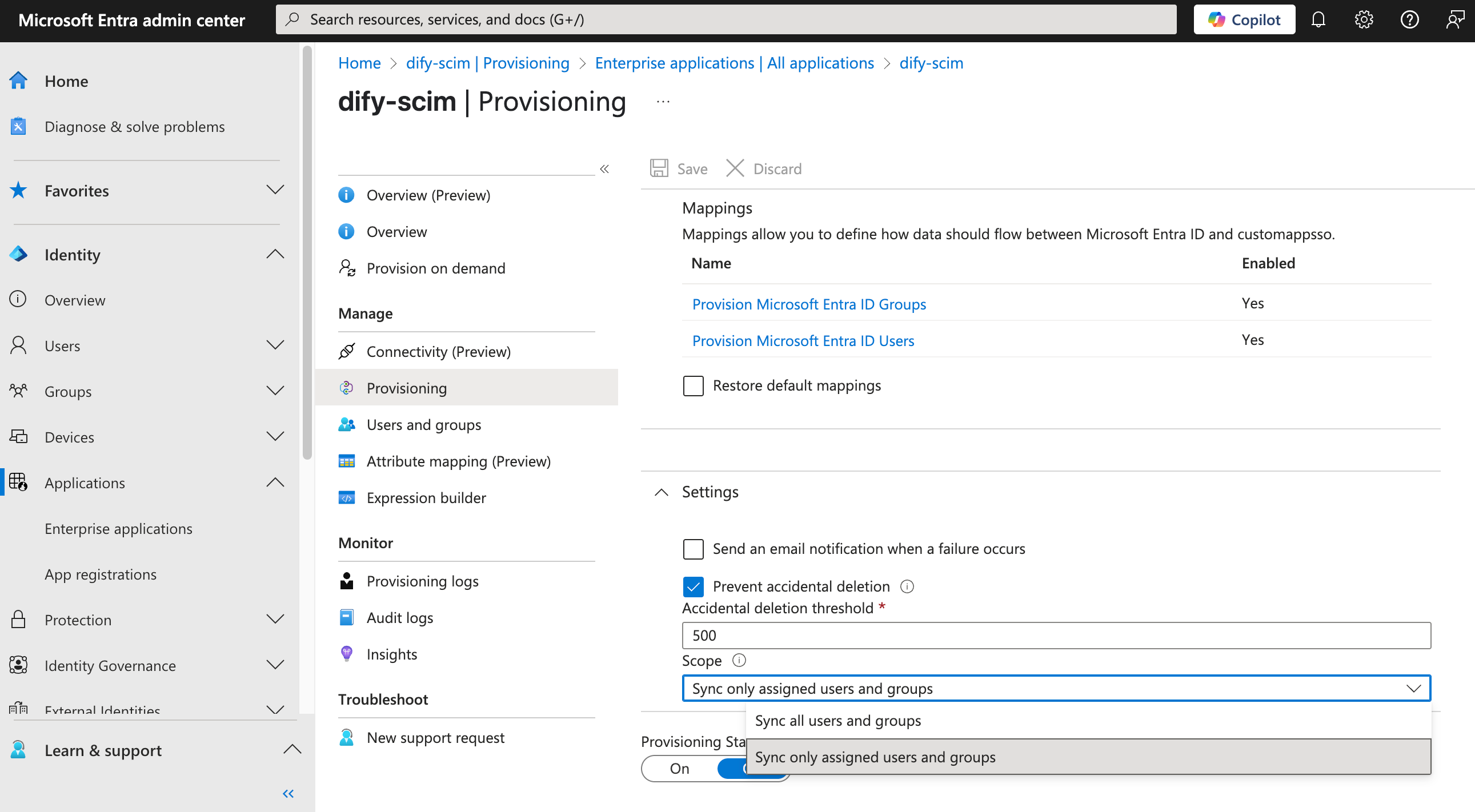The width and height of the screenshot is (1475, 812).
Task: Open App registrations in sidebar
Action: [100, 574]
